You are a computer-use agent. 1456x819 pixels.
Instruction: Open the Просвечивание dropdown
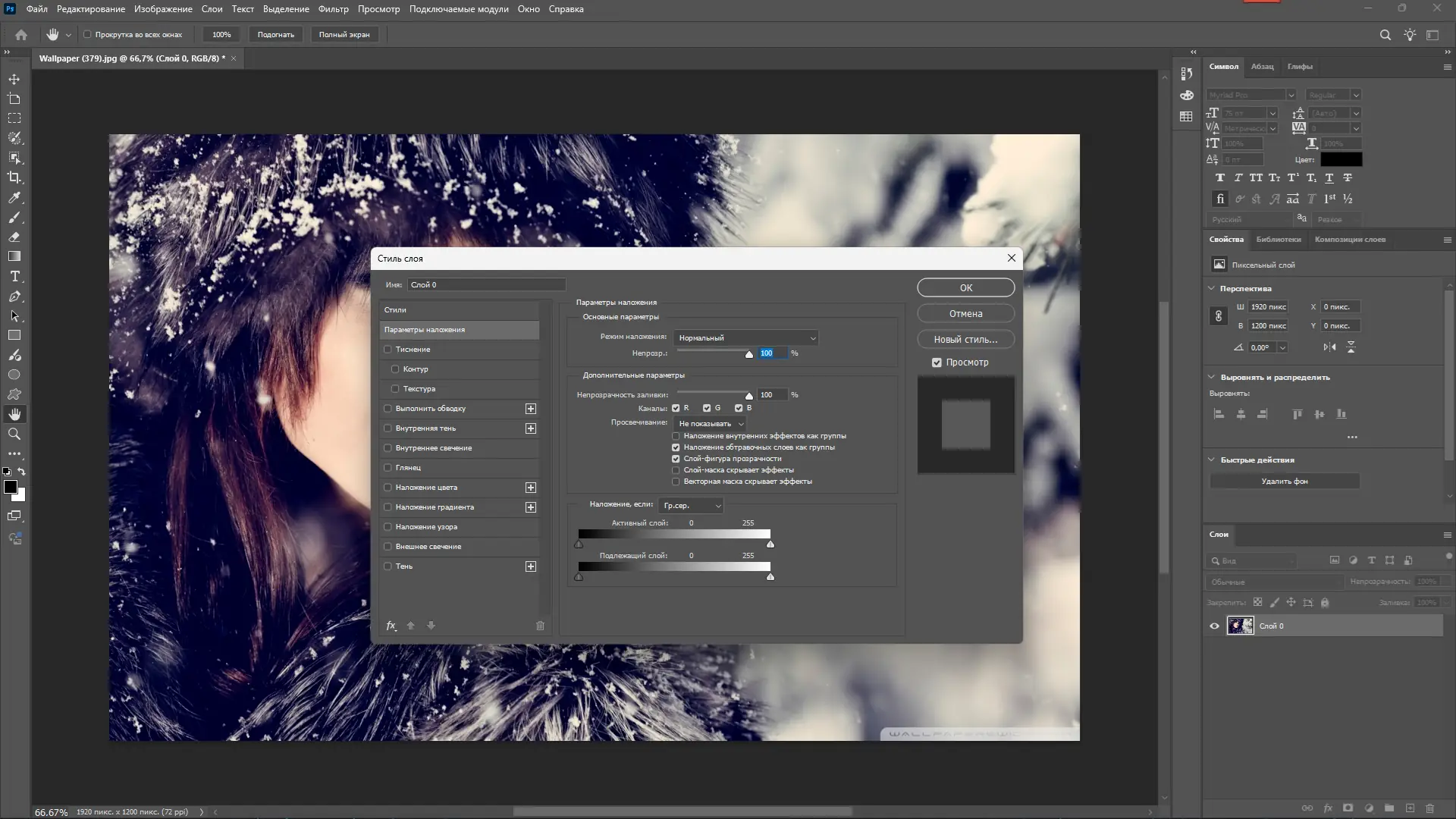pyautogui.click(x=710, y=424)
